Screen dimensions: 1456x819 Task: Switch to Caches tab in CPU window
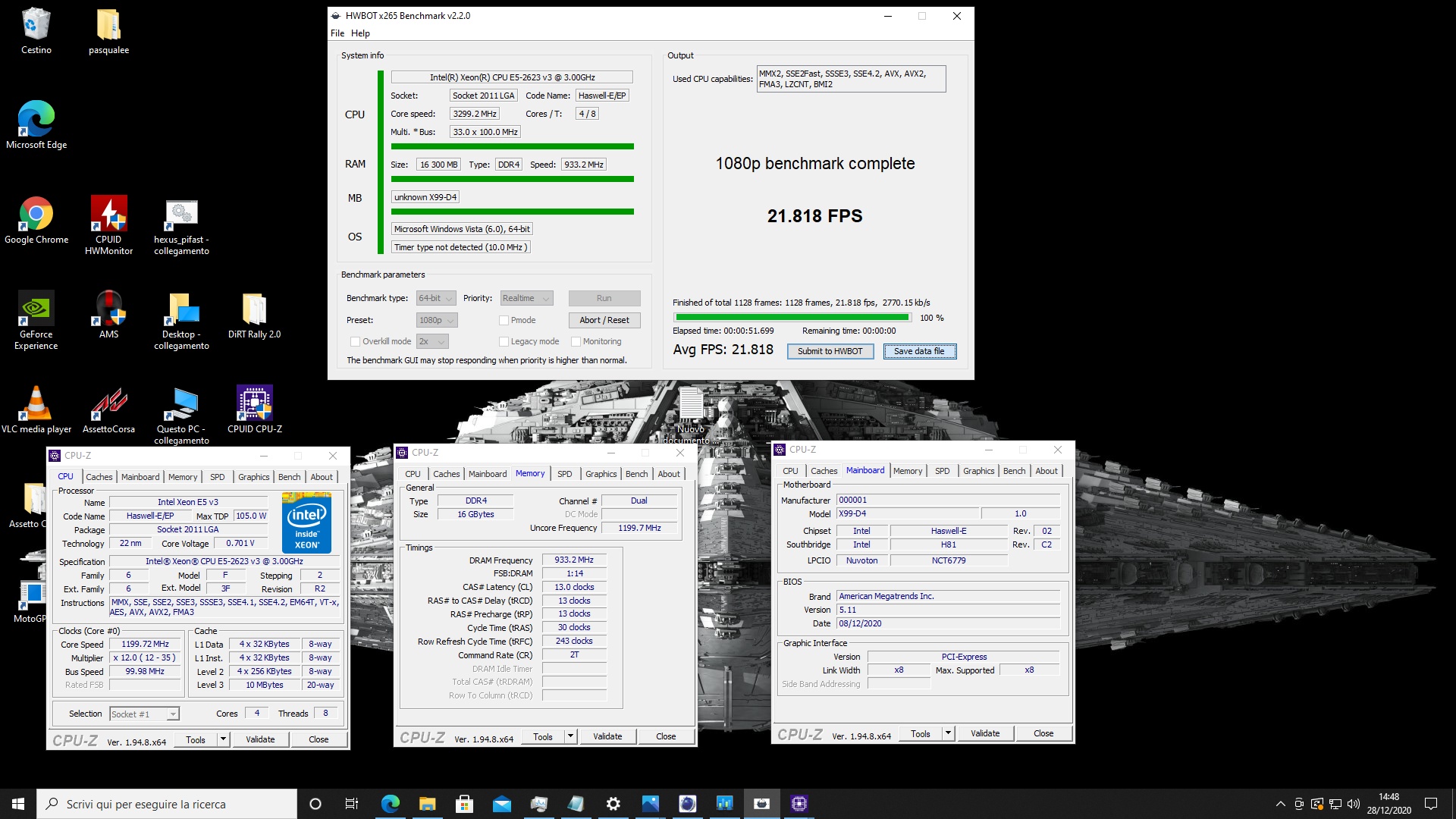99,477
